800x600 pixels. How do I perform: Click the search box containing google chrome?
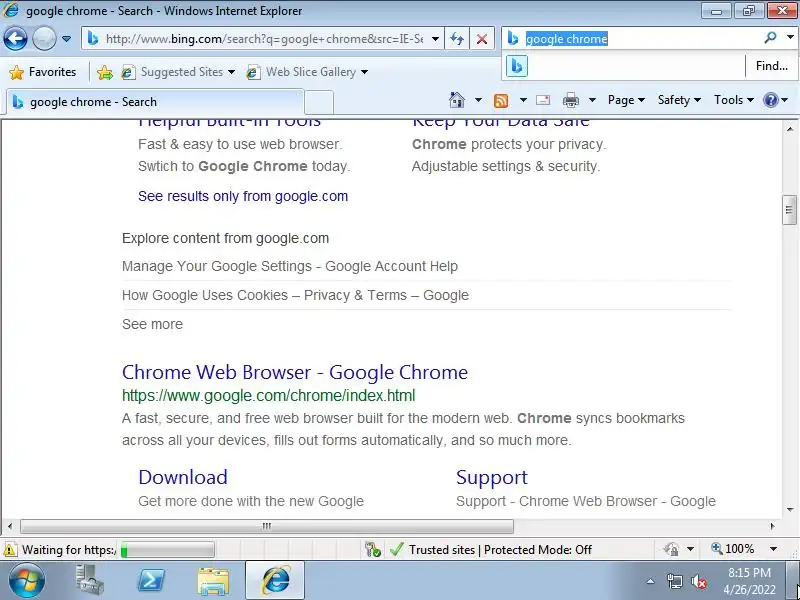click(x=640, y=39)
